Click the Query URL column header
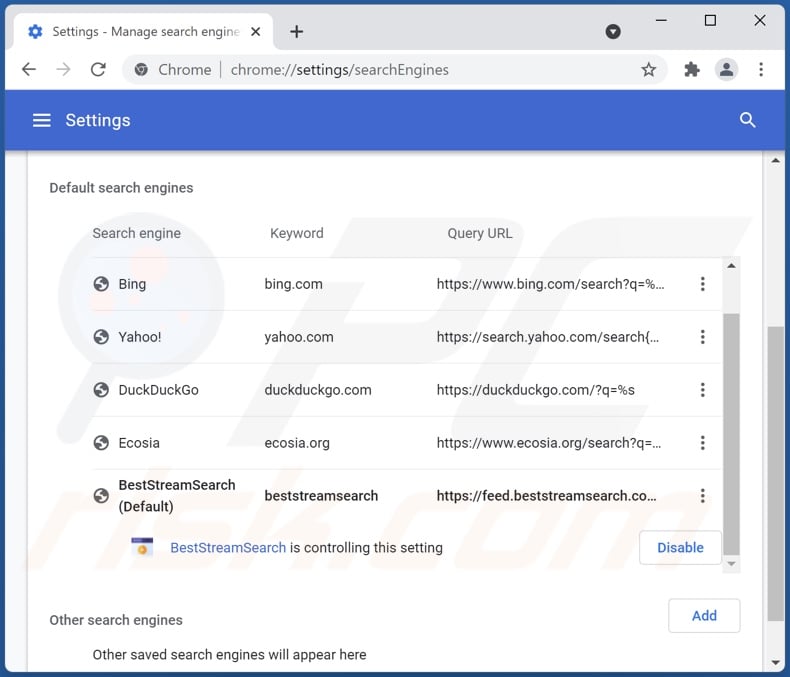The image size is (790, 677). (480, 233)
